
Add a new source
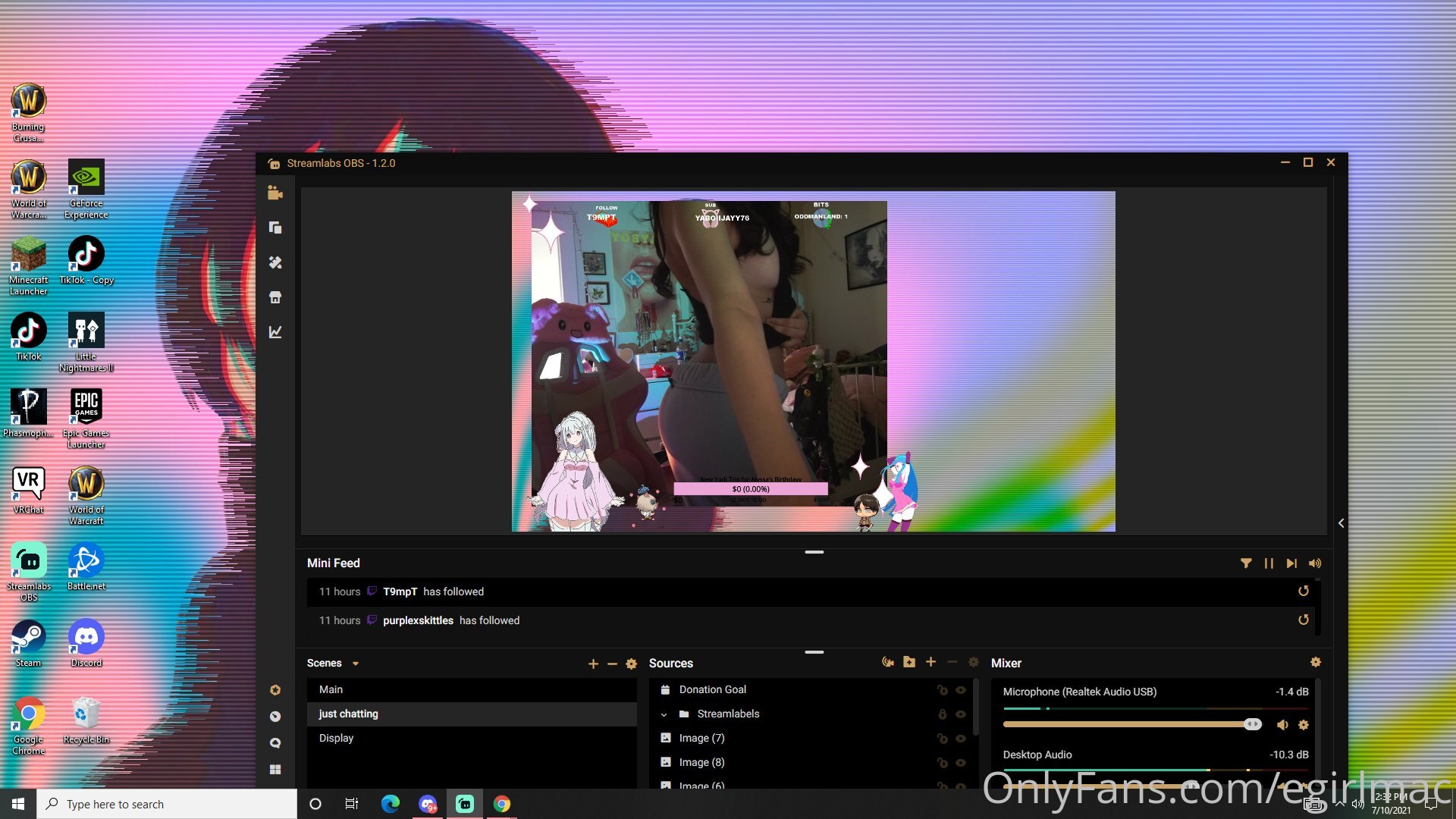(x=930, y=662)
